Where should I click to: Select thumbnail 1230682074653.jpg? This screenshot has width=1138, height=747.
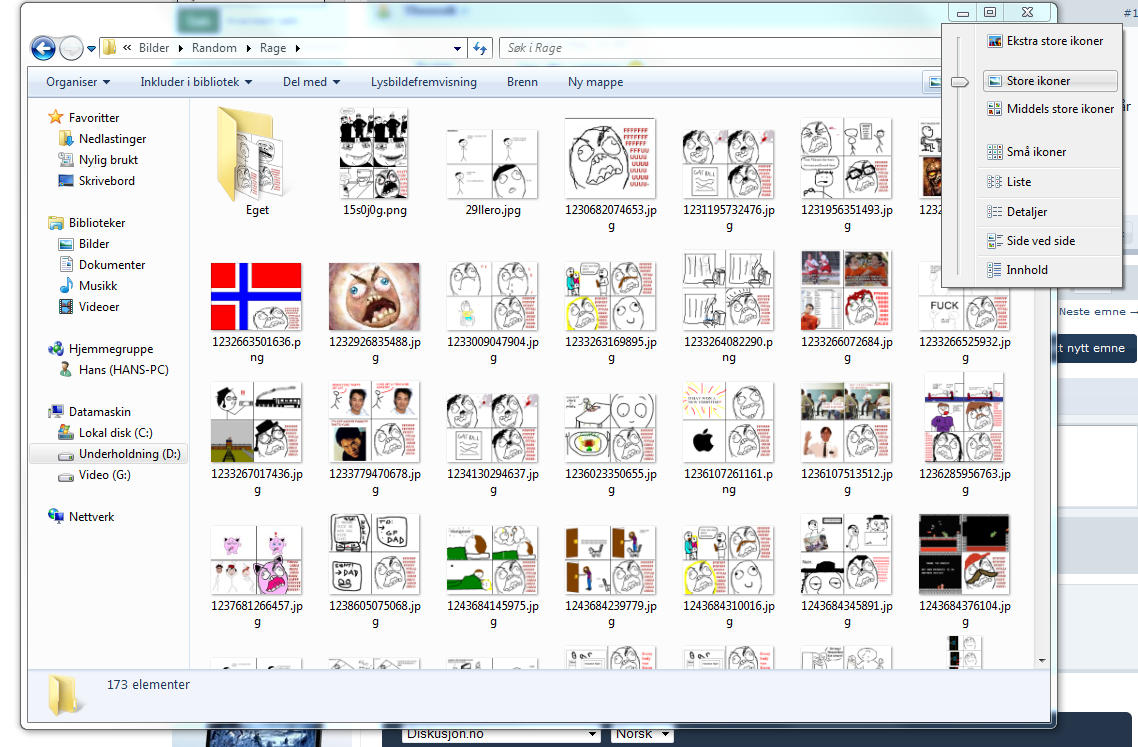tap(611, 158)
